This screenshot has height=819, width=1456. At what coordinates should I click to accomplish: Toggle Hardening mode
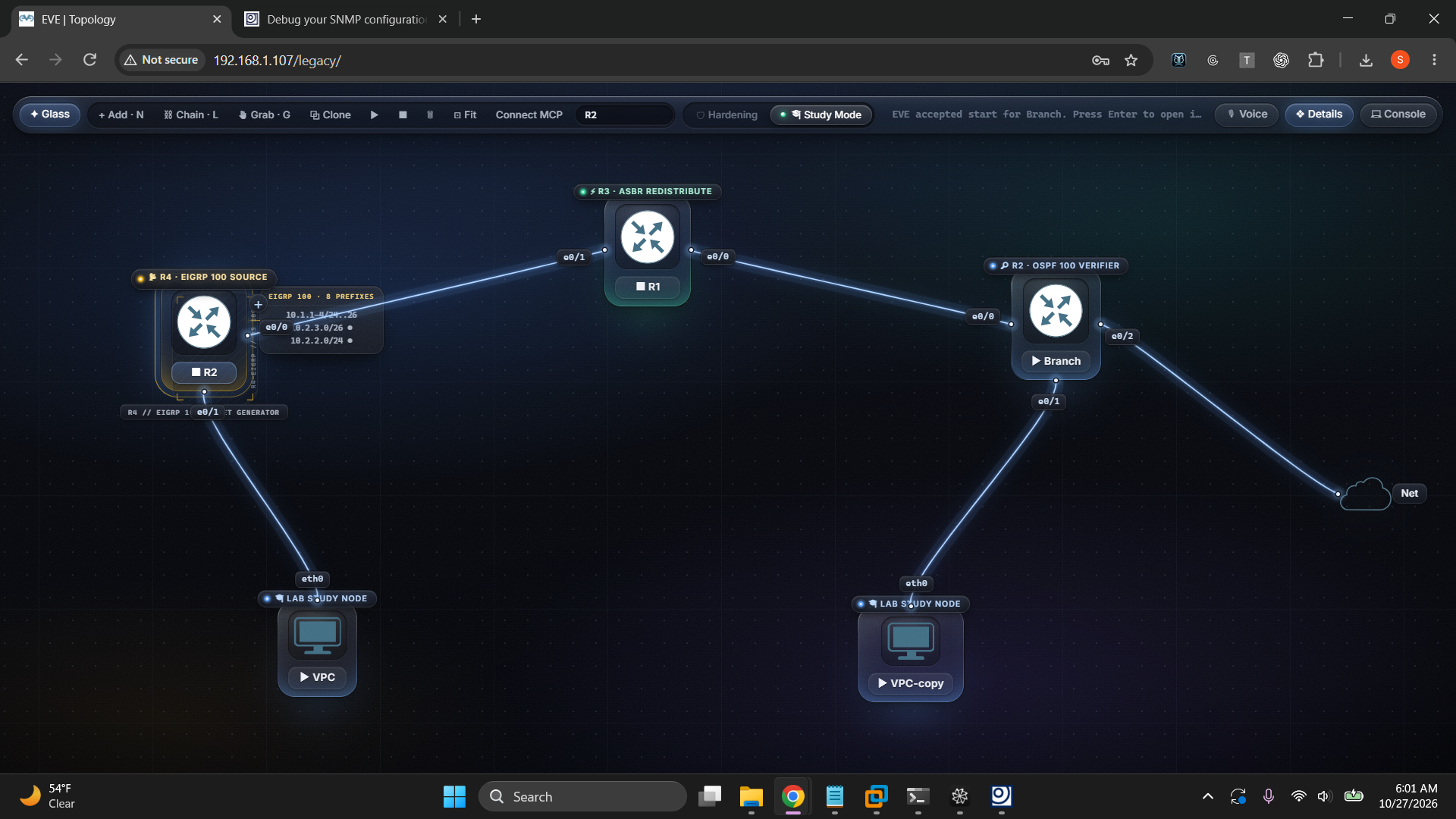coord(726,115)
